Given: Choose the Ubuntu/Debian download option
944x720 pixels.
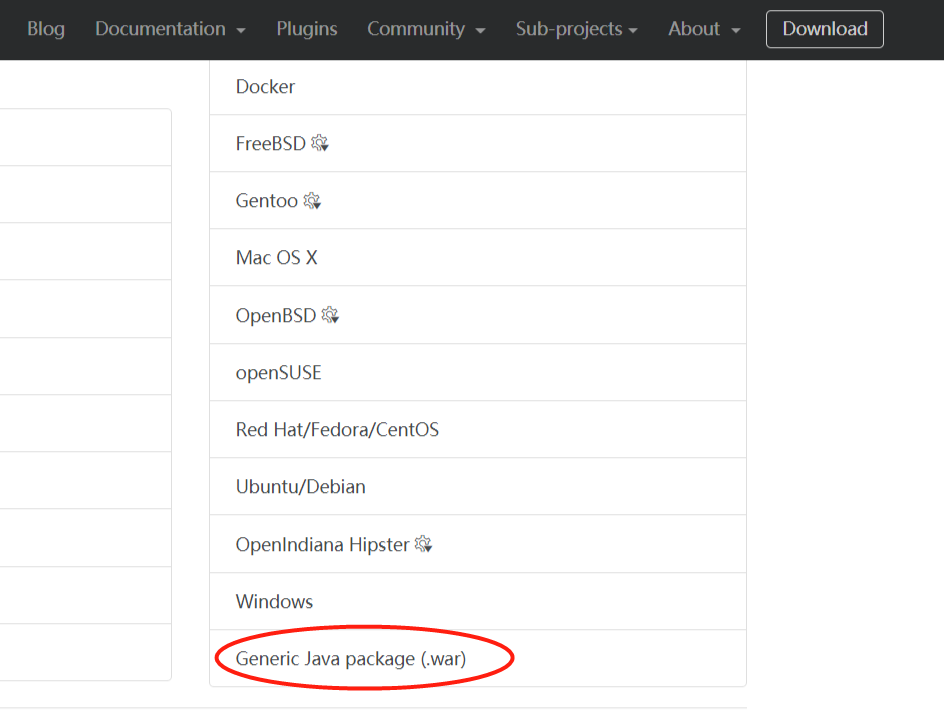Looking at the screenshot, I should click(300, 487).
